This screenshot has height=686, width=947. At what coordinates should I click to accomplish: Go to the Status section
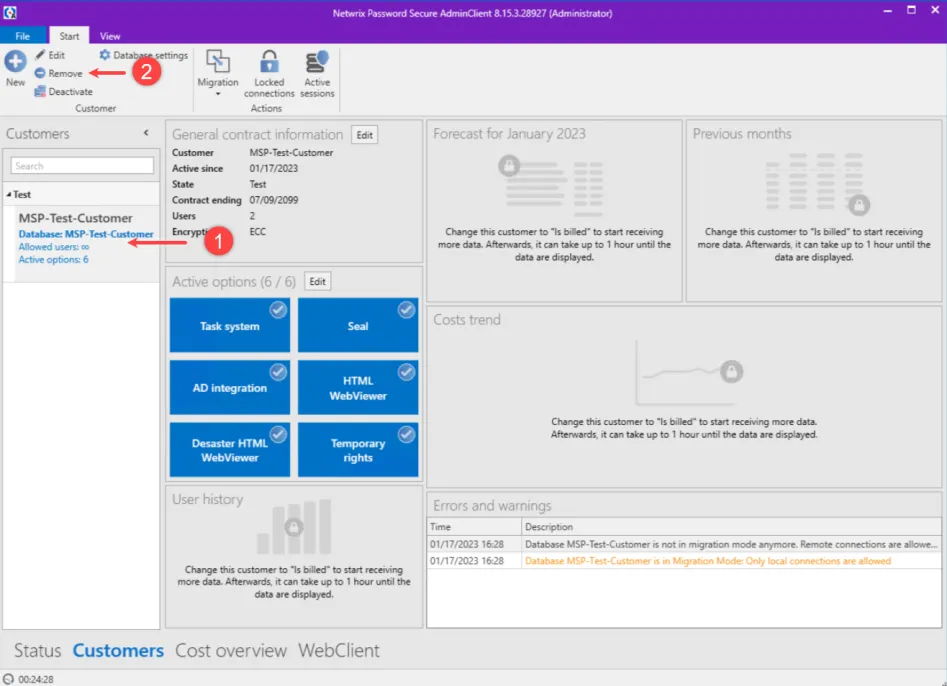[37, 650]
